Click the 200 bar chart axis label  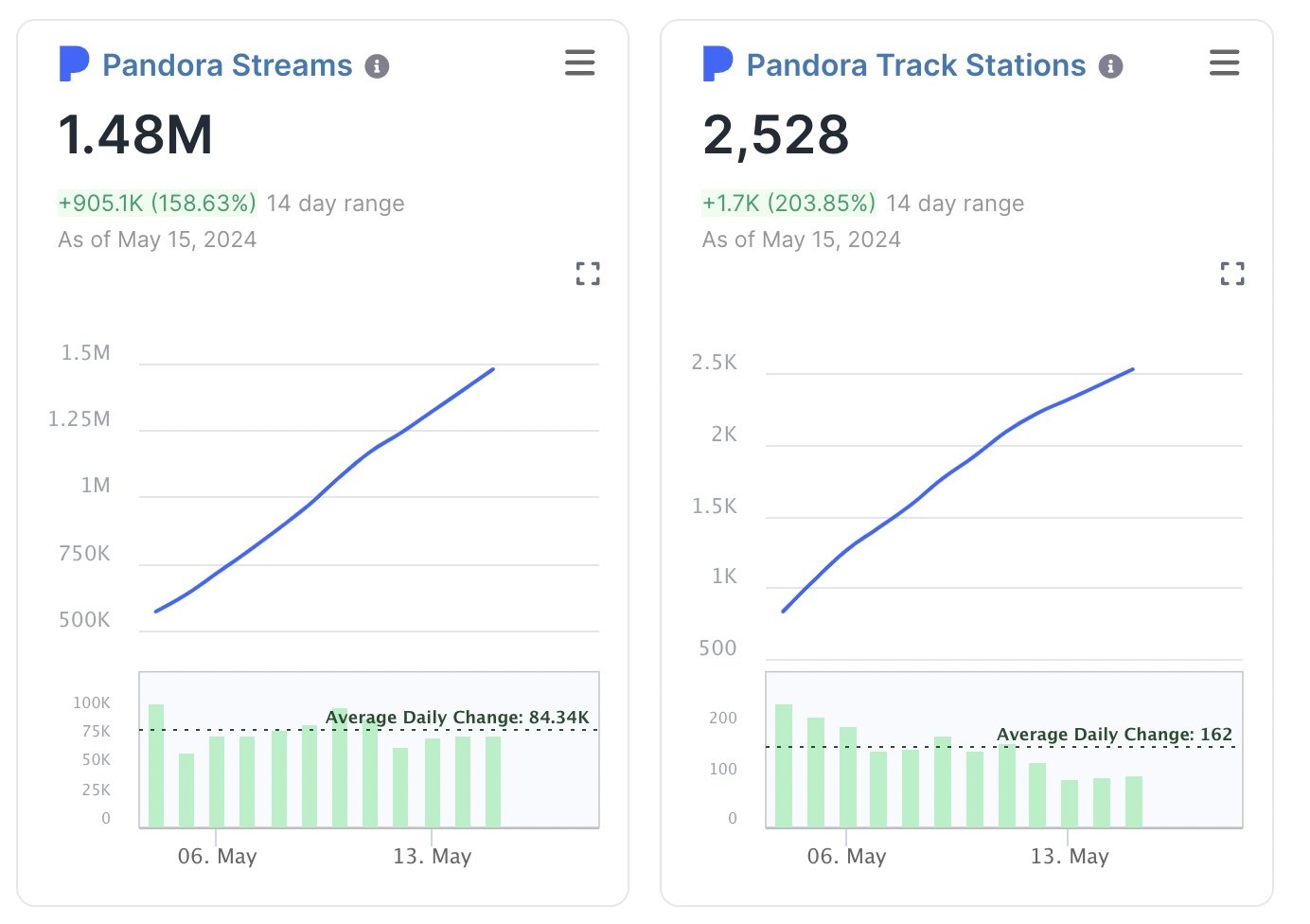pos(723,718)
